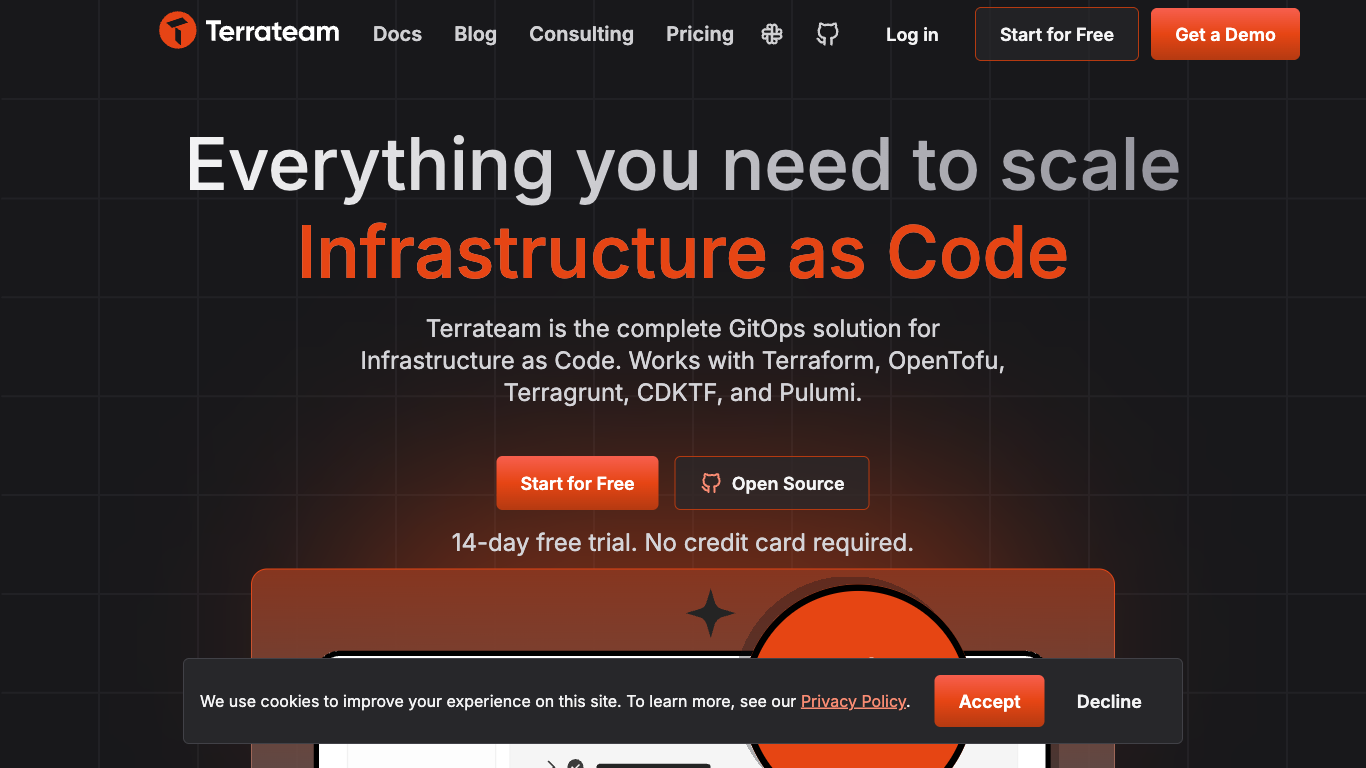Click the Terrateam wordmark text
The height and width of the screenshot is (768, 1366).
tap(272, 31)
